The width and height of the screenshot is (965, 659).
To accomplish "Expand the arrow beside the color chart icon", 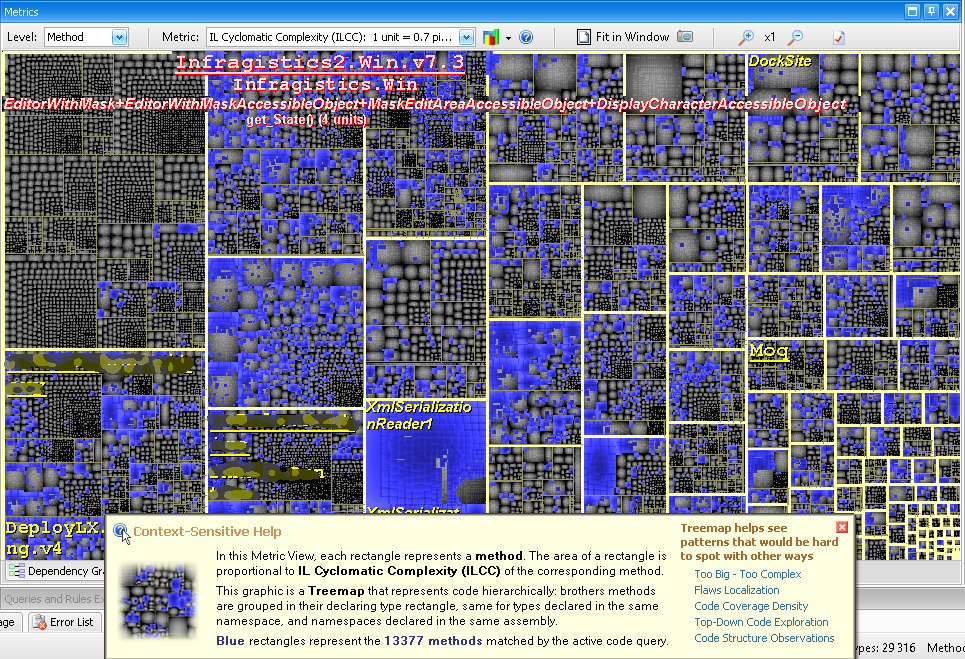I will 508,38.
